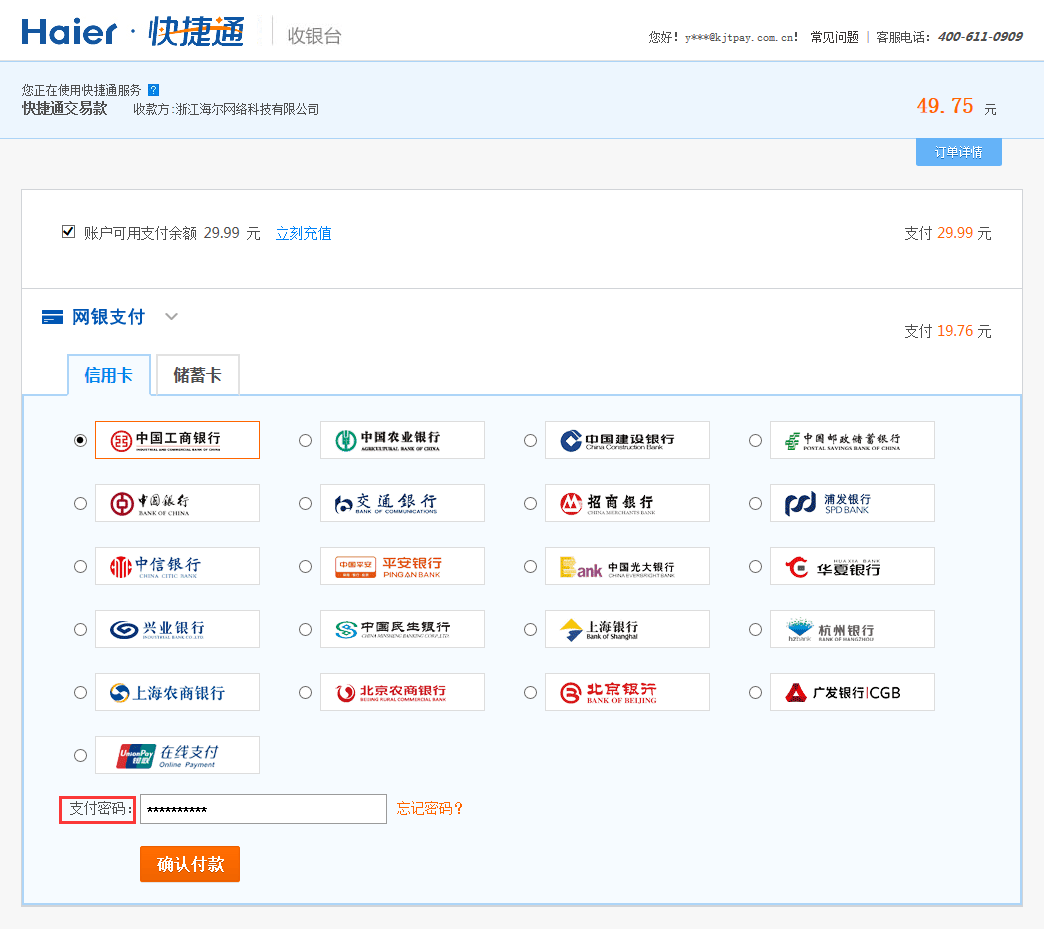Click the 确认付款 button
This screenshot has width=1044, height=929.
[190, 864]
